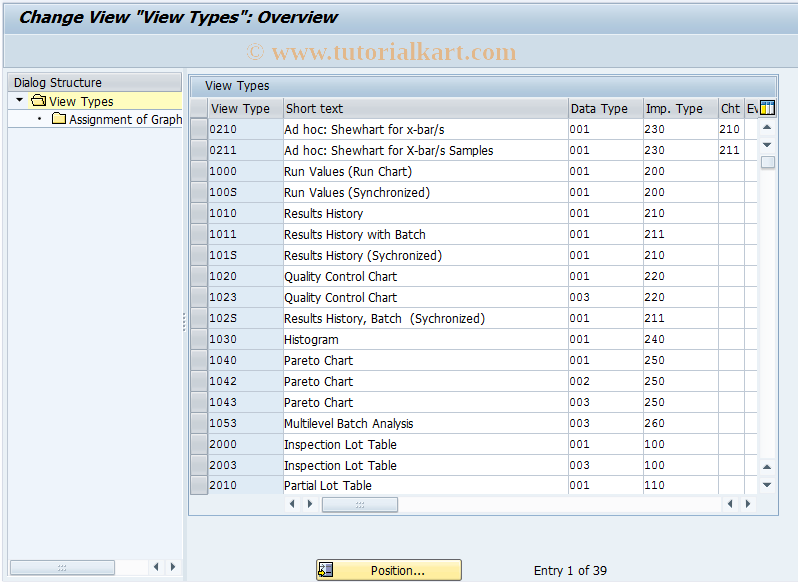This screenshot has height=582, width=798.
Task: Click the View Type column header
Action: tap(245, 108)
